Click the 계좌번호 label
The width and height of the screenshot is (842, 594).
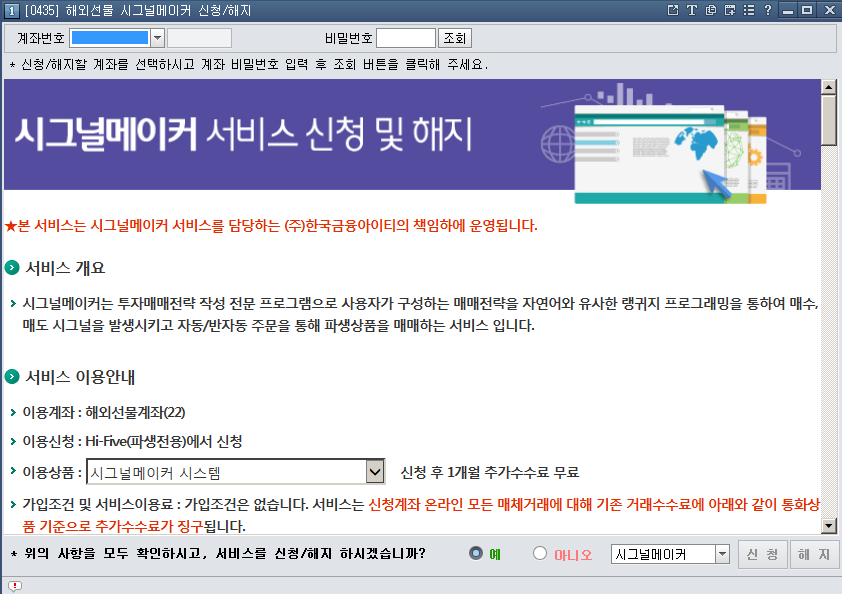point(41,38)
